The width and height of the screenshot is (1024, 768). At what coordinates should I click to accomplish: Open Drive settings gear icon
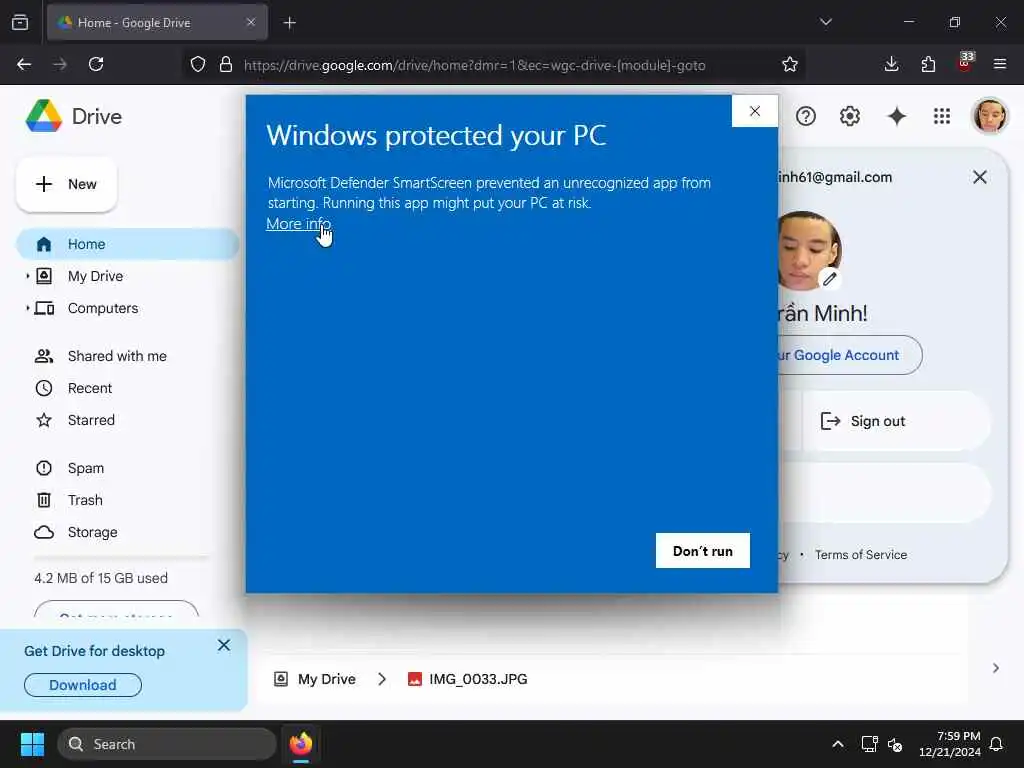[x=850, y=116]
